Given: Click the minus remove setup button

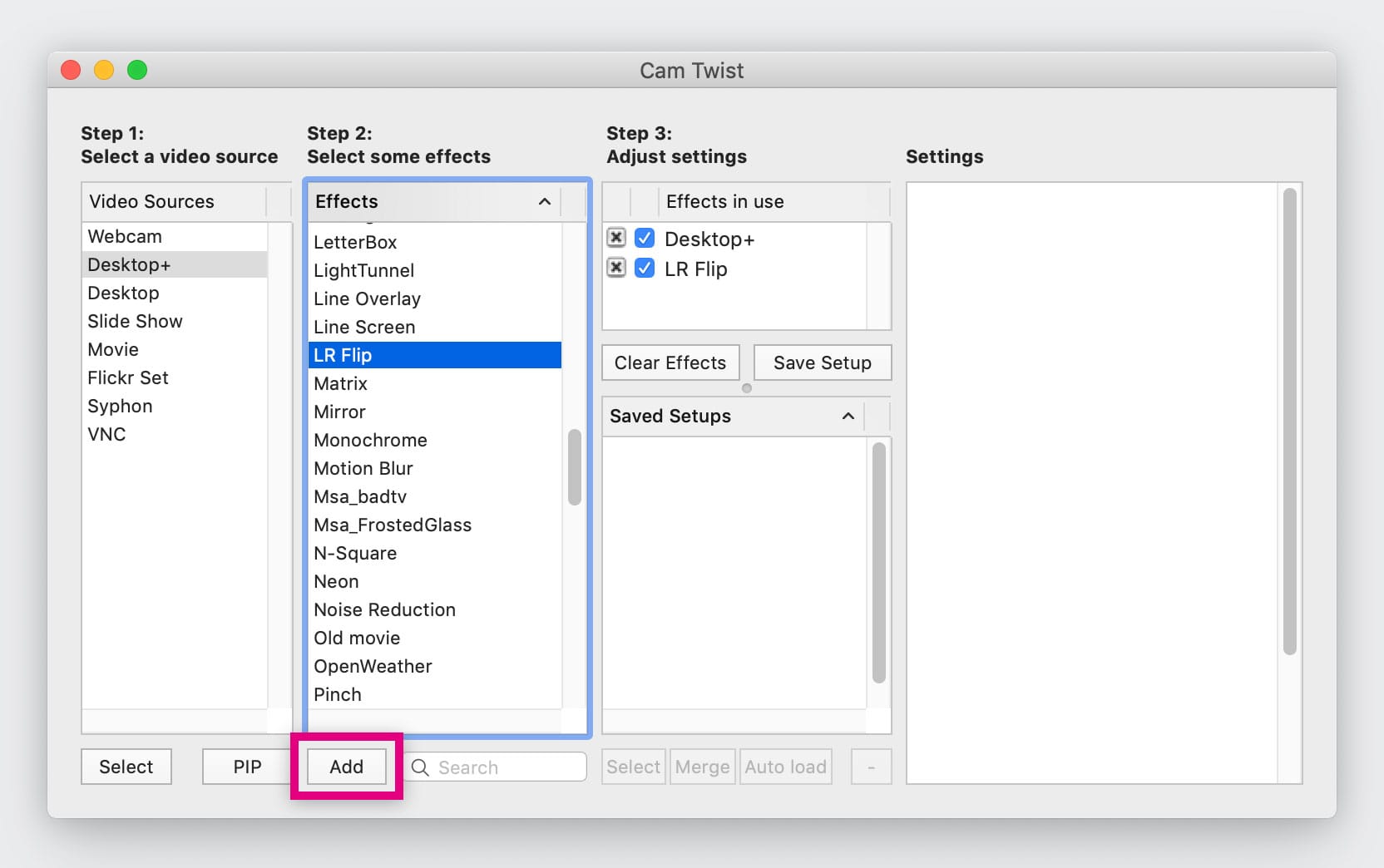Looking at the screenshot, I should click(872, 767).
